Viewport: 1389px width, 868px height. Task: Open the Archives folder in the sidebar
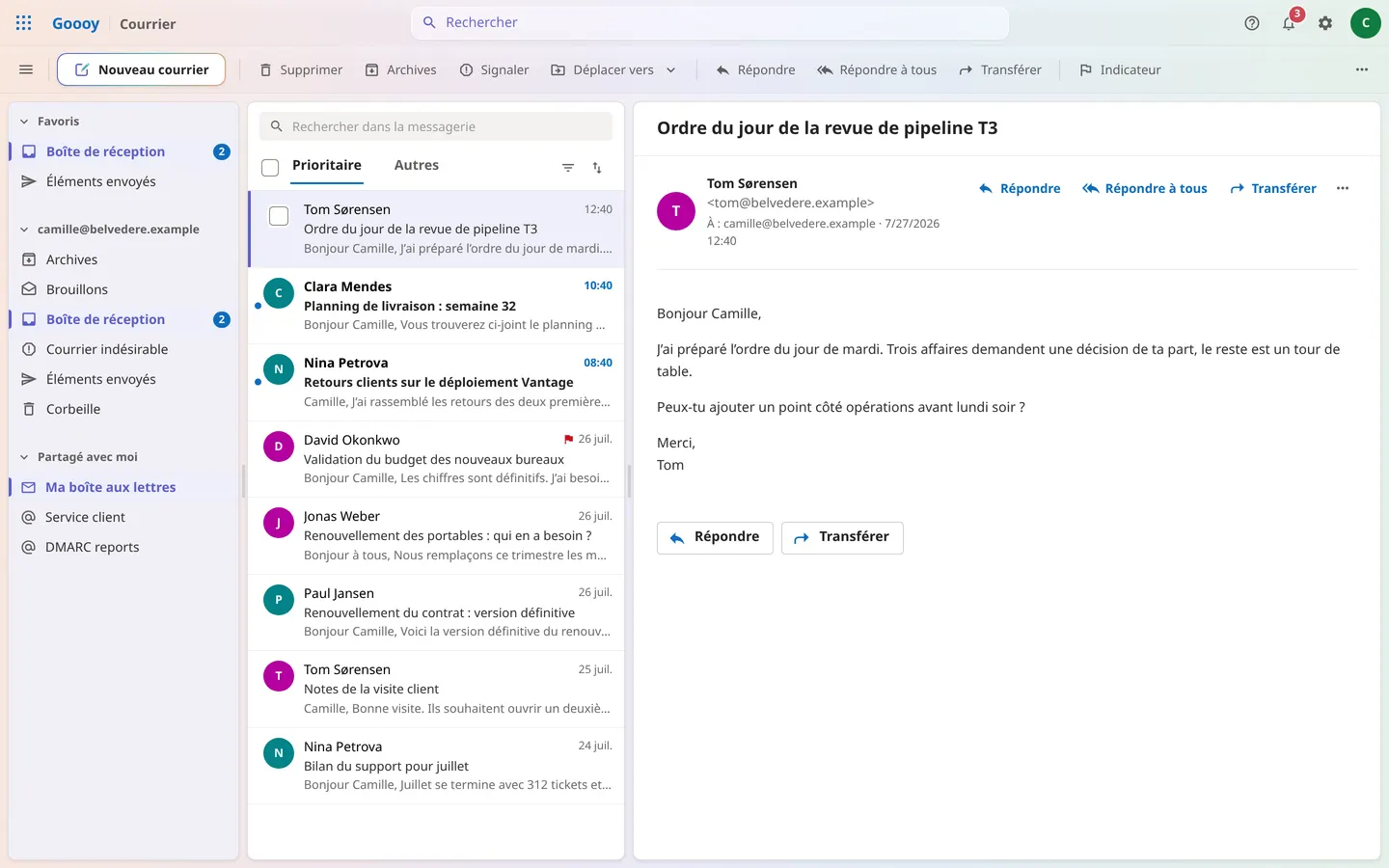click(x=123, y=259)
